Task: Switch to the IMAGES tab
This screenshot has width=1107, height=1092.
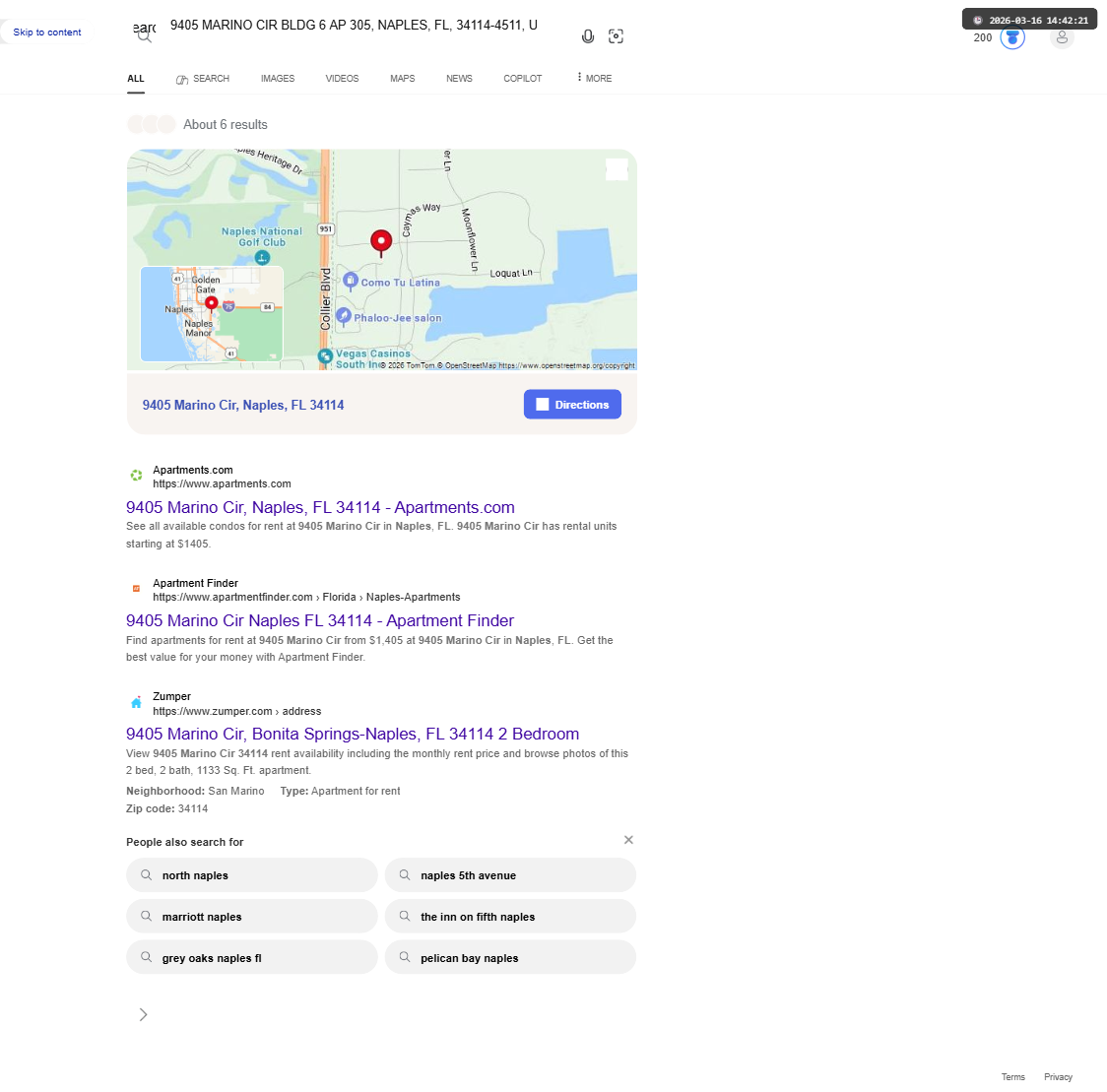Action: pyautogui.click(x=278, y=79)
